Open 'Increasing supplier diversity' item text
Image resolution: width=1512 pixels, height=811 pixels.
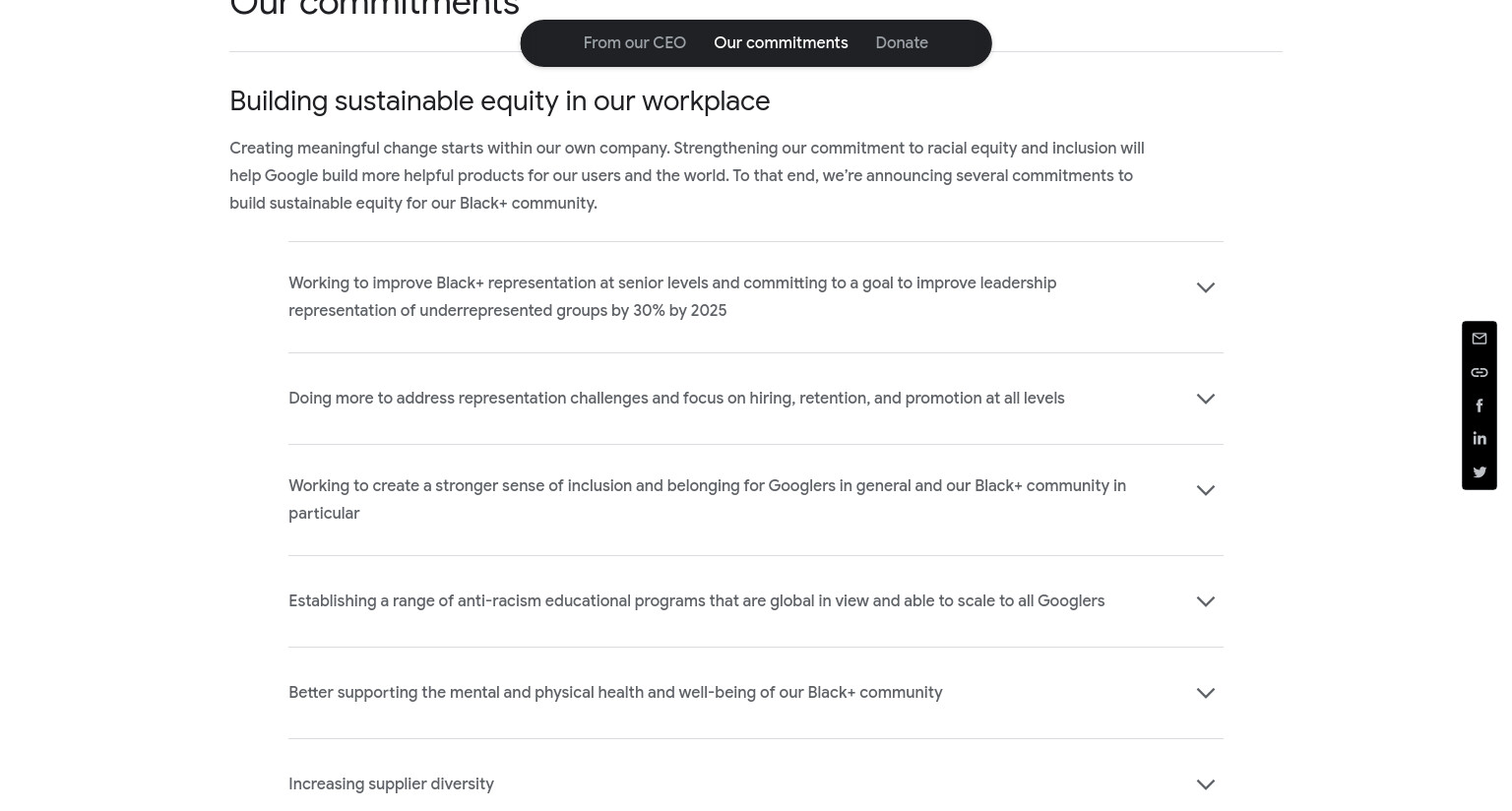(391, 784)
